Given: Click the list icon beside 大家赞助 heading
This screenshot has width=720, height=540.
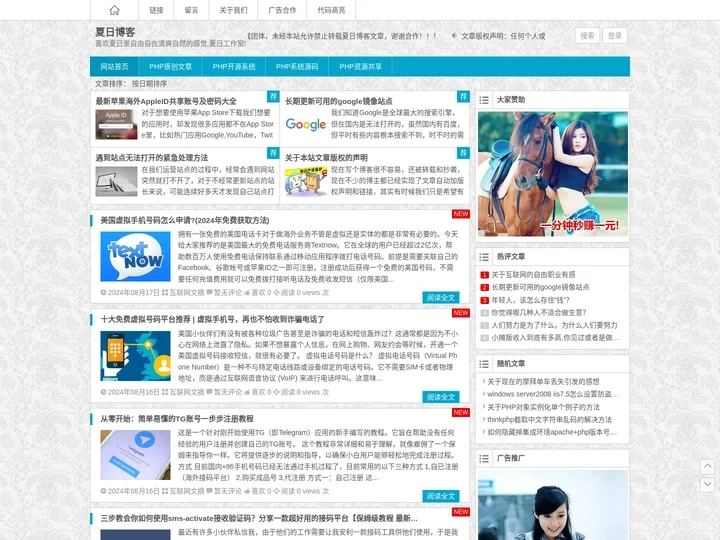Looking at the screenshot, I should (x=484, y=100).
